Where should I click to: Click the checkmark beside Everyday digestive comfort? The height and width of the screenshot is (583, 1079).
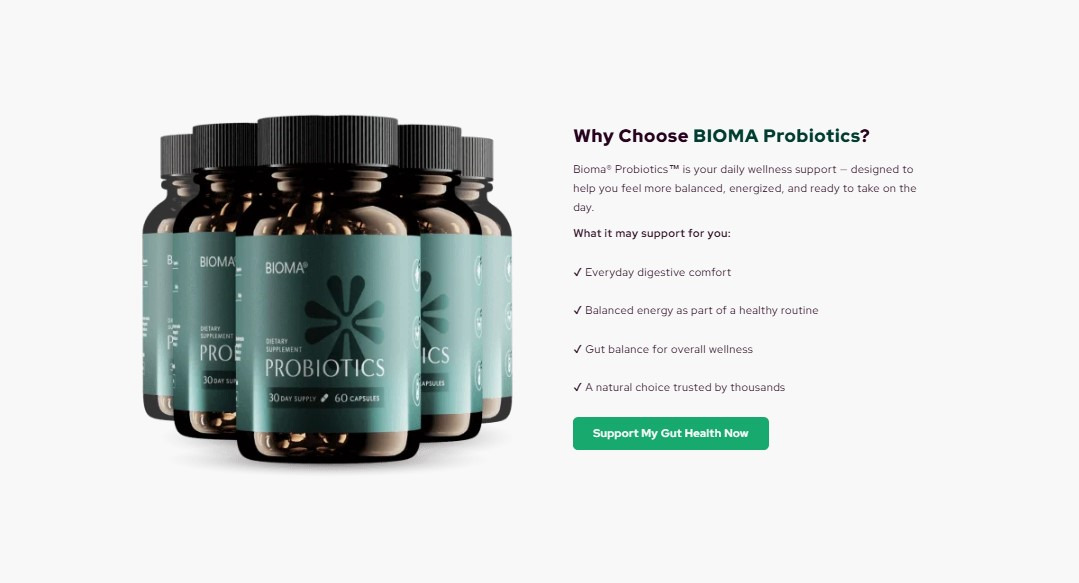(x=577, y=273)
